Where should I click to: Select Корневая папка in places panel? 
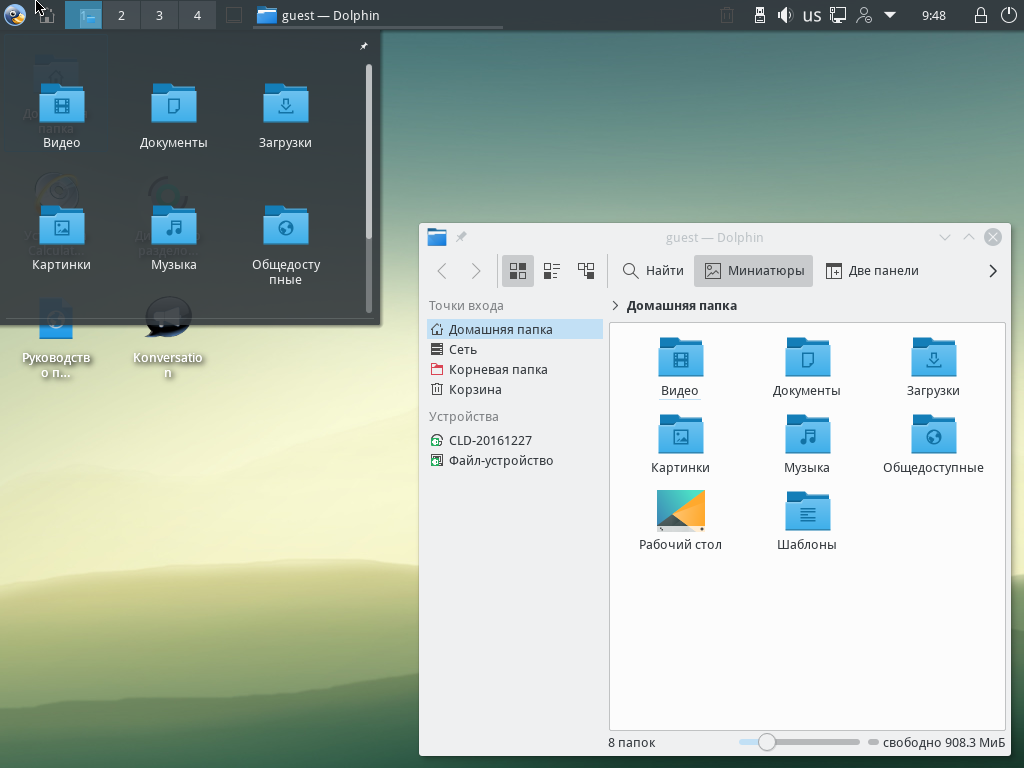497,370
